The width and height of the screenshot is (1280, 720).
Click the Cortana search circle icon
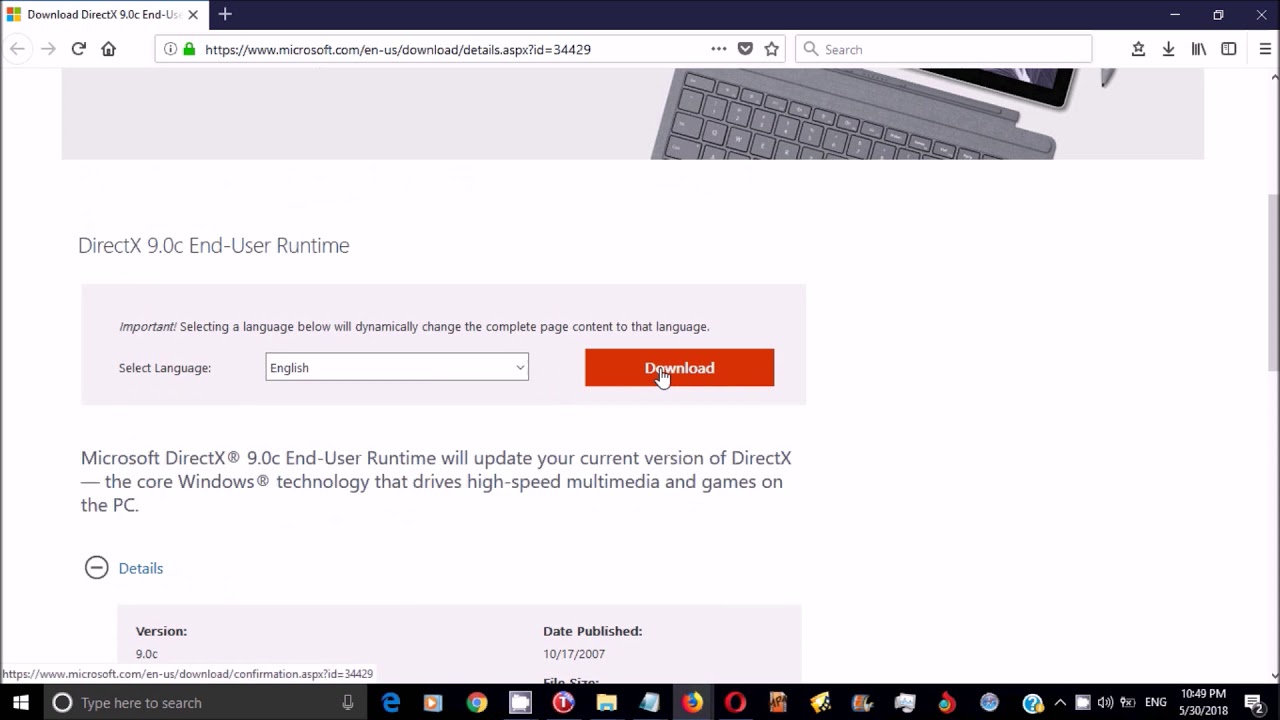[62, 703]
